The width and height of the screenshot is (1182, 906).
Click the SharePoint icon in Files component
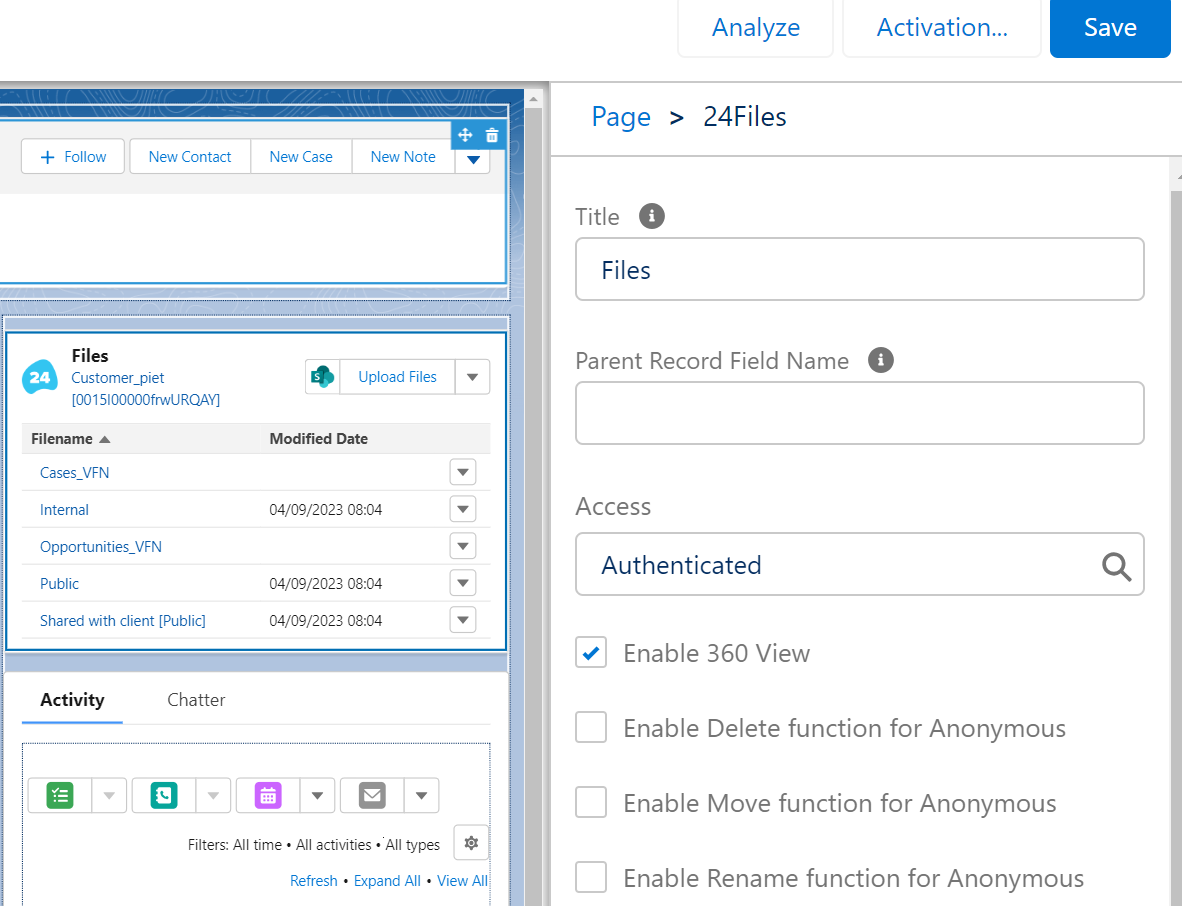322,377
